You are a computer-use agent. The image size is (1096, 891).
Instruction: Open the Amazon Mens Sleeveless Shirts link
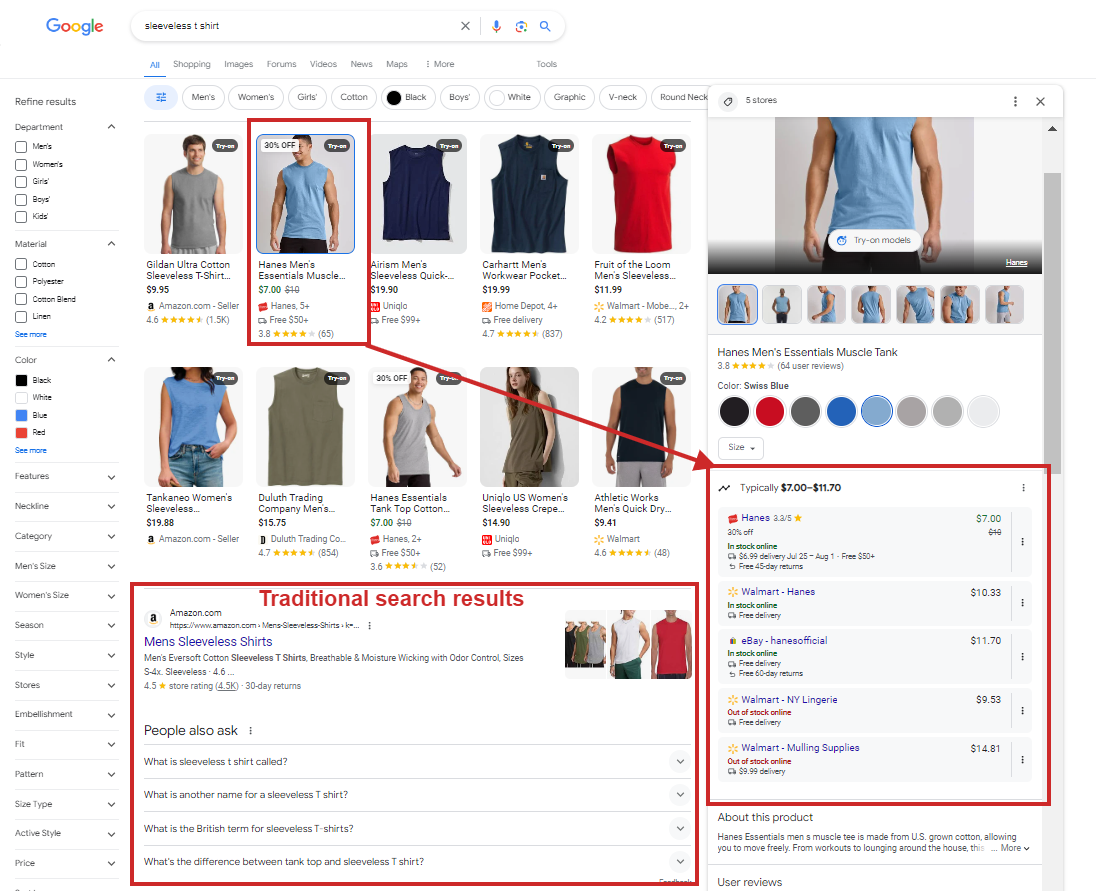coord(208,641)
